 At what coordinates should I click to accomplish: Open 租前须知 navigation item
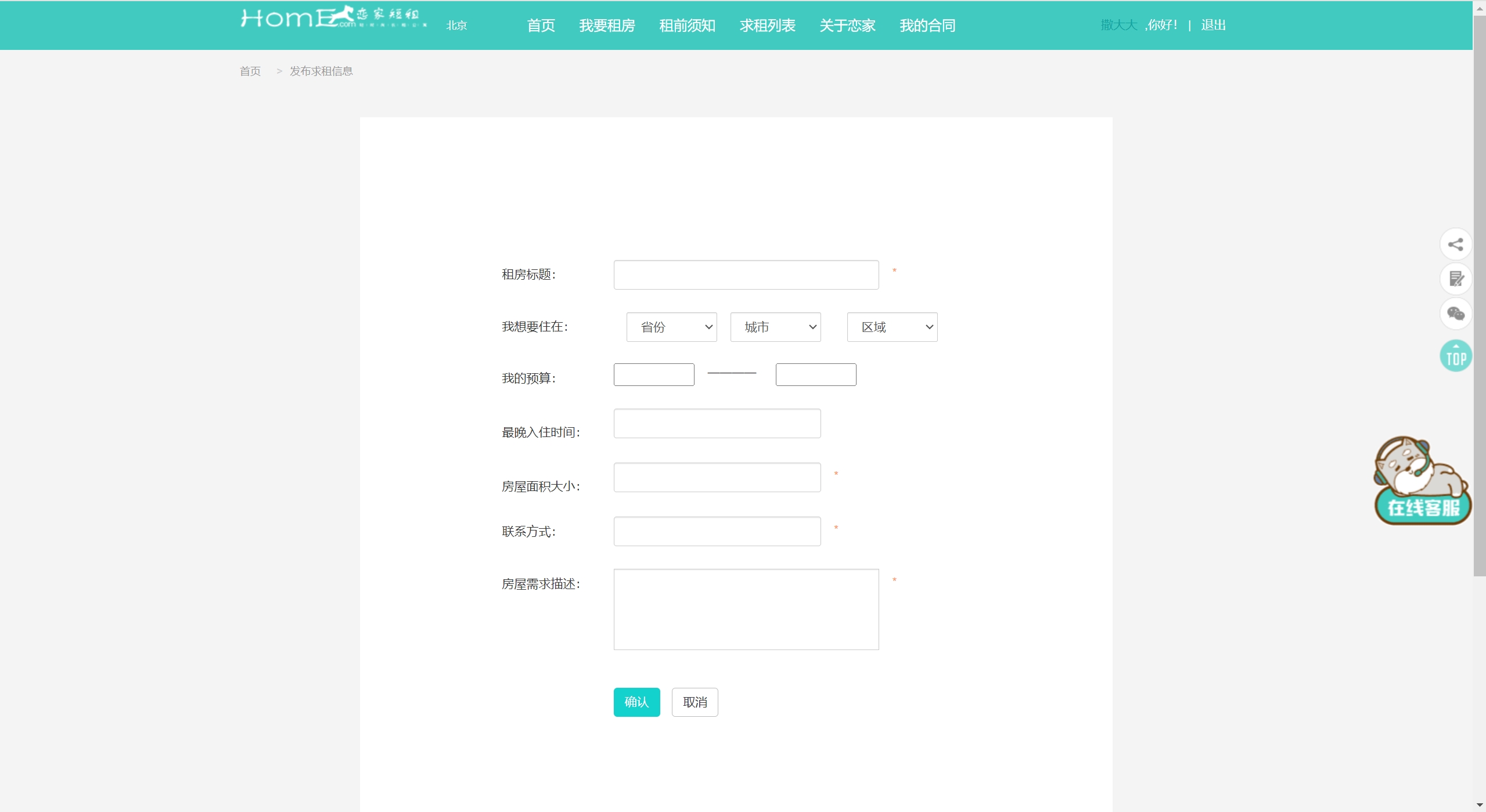[687, 26]
